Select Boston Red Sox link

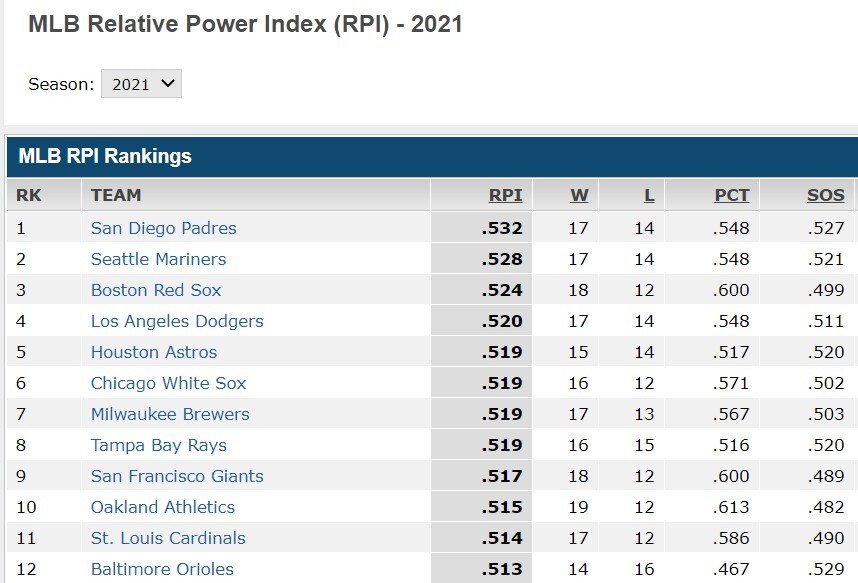[x=156, y=290]
